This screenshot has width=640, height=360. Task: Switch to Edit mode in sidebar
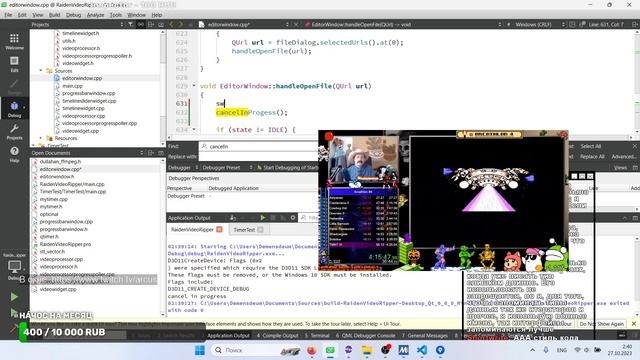tap(14, 64)
